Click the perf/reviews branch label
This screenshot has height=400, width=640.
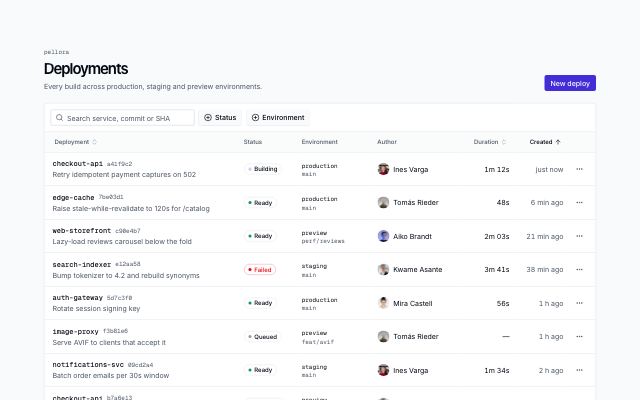(323, 241)
